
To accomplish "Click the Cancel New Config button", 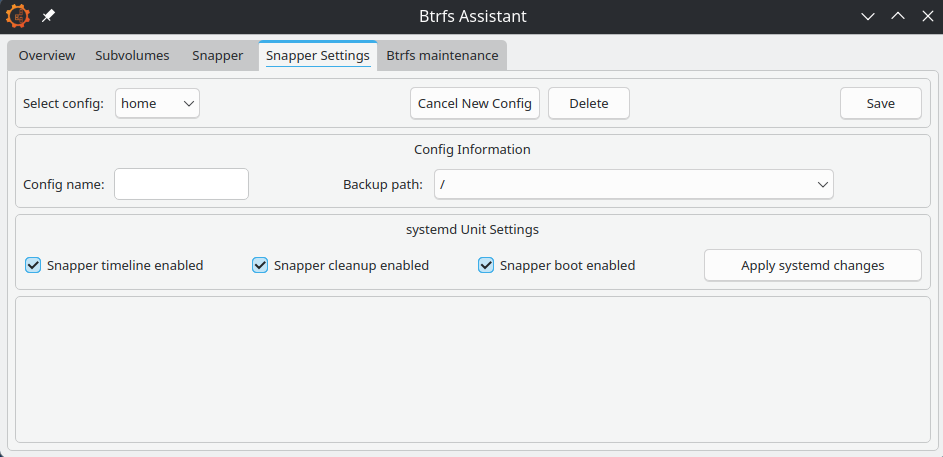I will pos(475,103).
